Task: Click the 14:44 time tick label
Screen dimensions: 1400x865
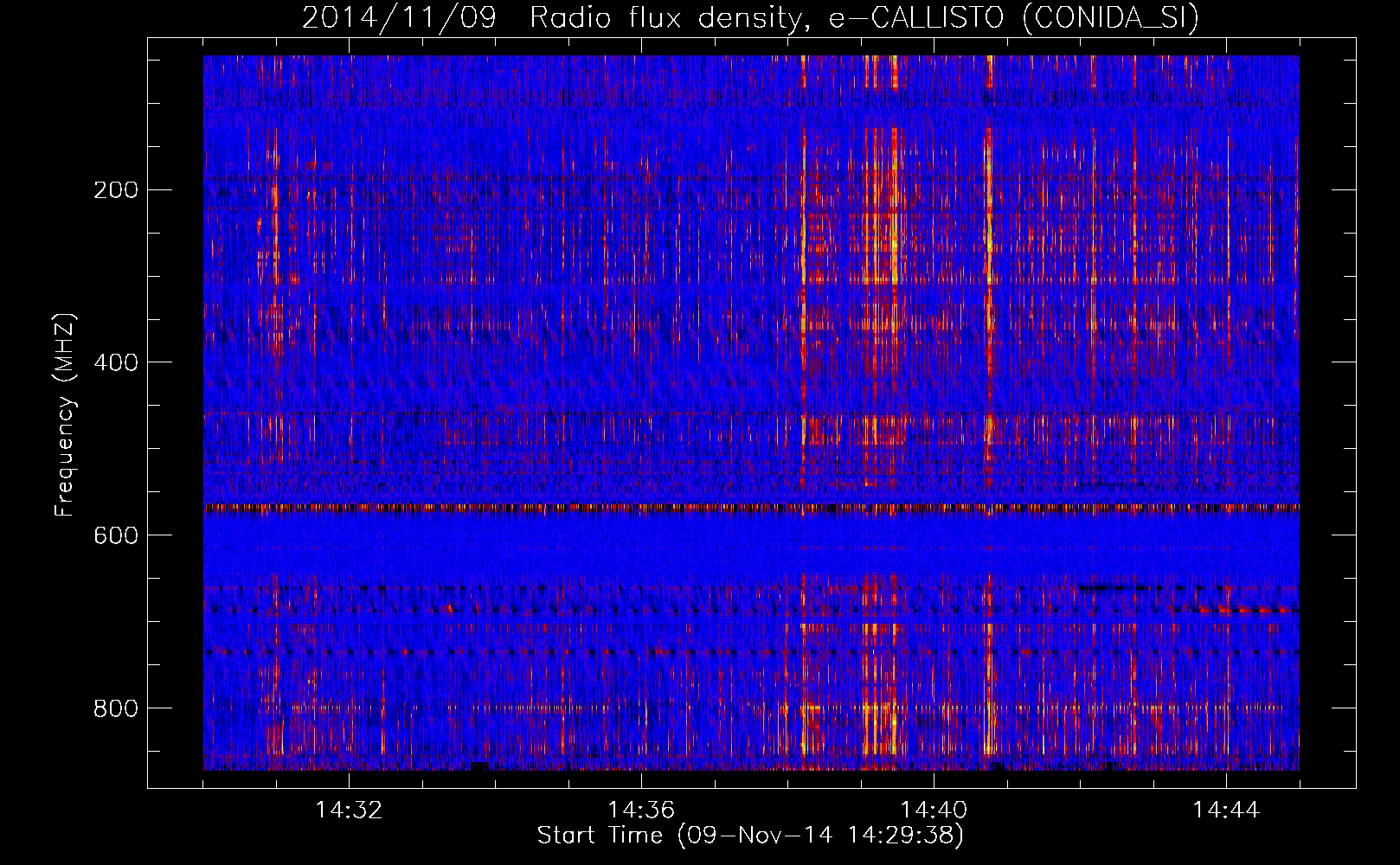Action: (x=1226, y=811)
